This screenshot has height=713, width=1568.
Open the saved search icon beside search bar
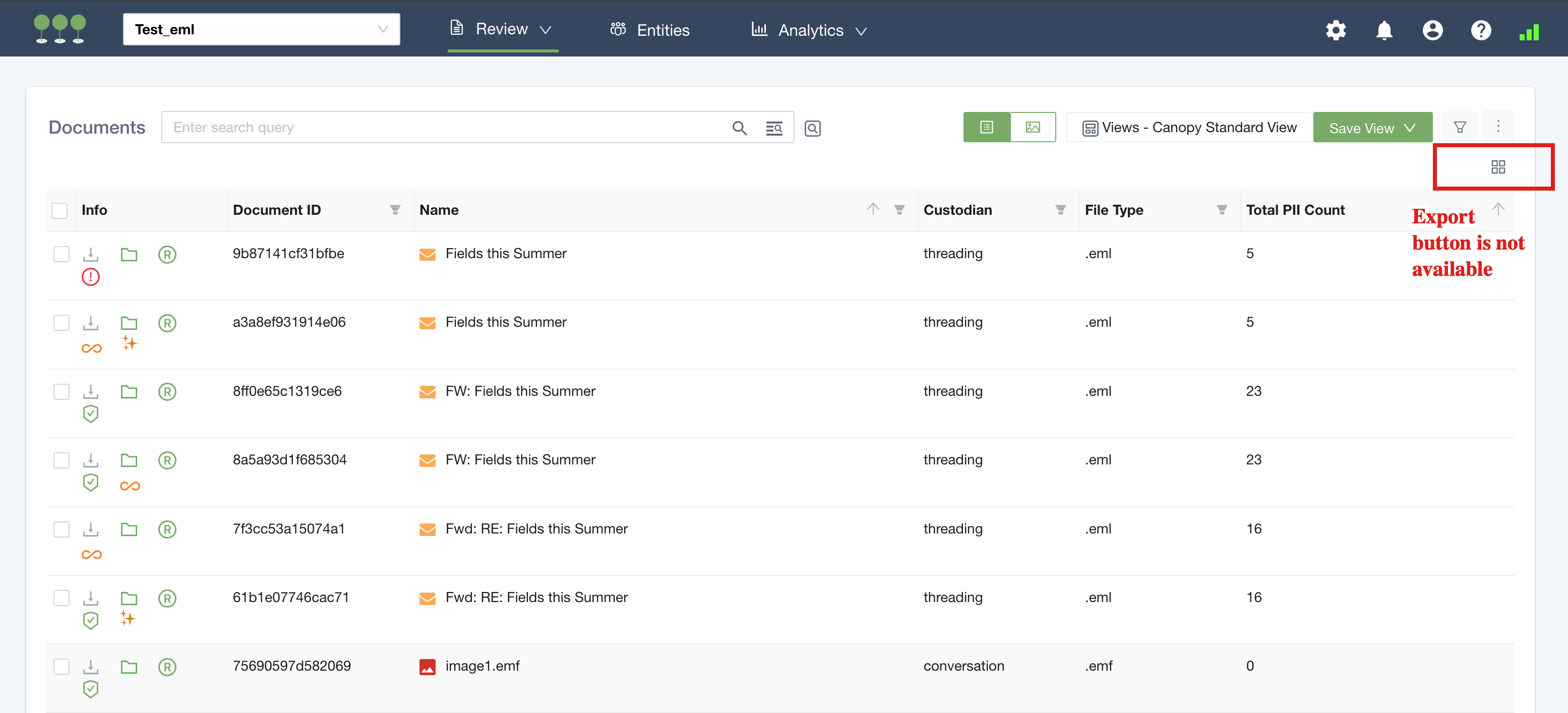812,128
